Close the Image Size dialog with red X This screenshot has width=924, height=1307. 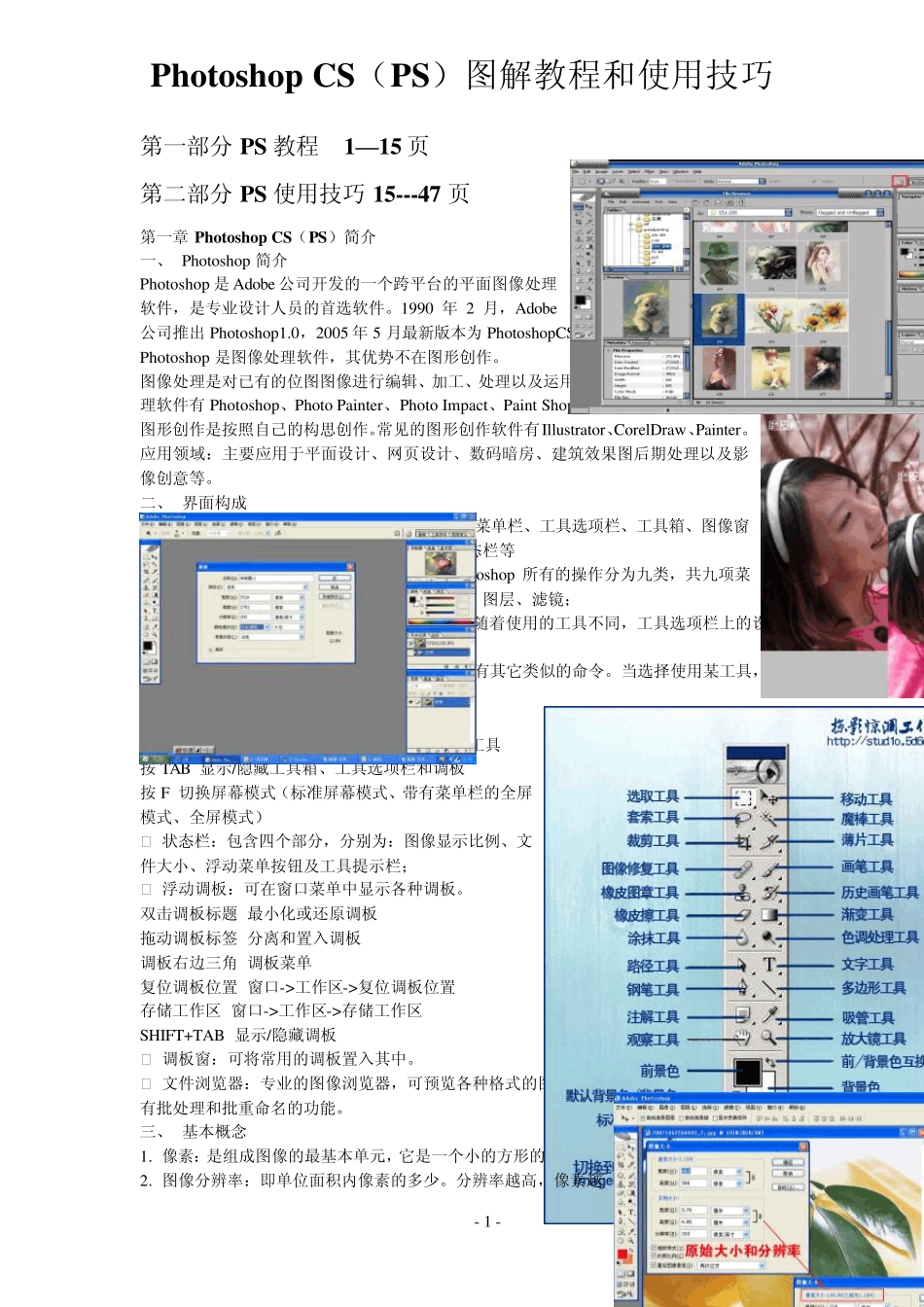pyautogui.click(x=803, y=1147)
